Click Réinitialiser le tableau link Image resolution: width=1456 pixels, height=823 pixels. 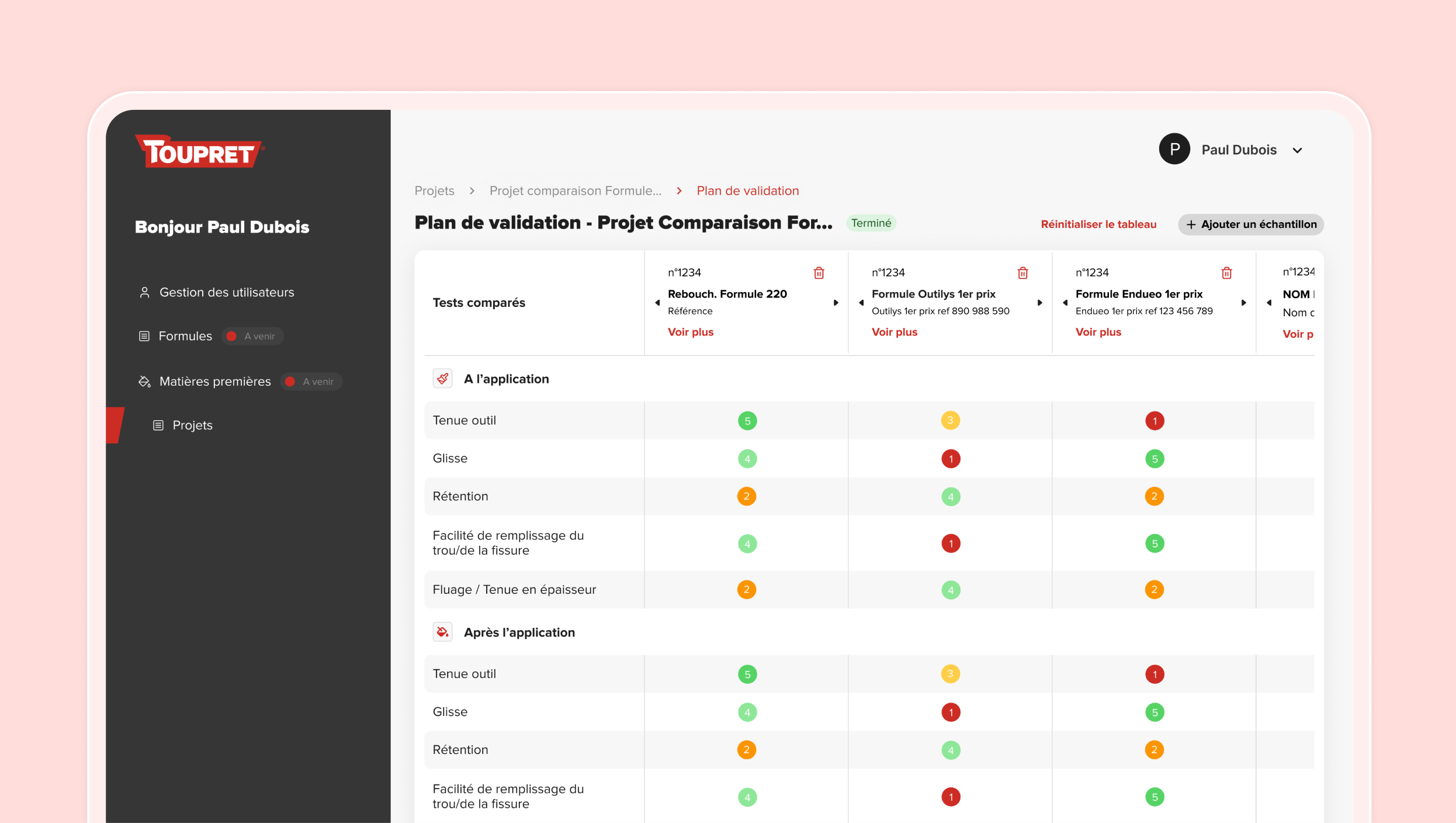[1098, 224]
